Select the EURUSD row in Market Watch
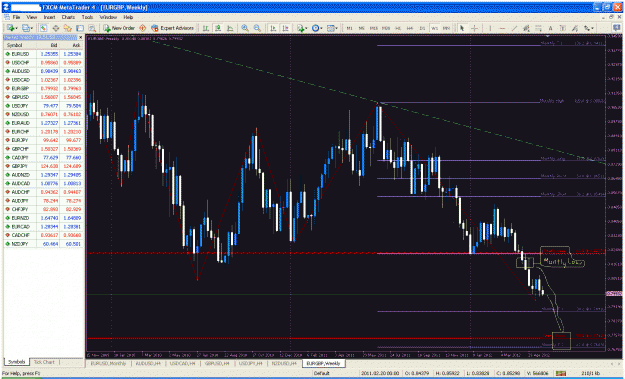Screen dimensions: 625x379 click(x=44, y=54)
